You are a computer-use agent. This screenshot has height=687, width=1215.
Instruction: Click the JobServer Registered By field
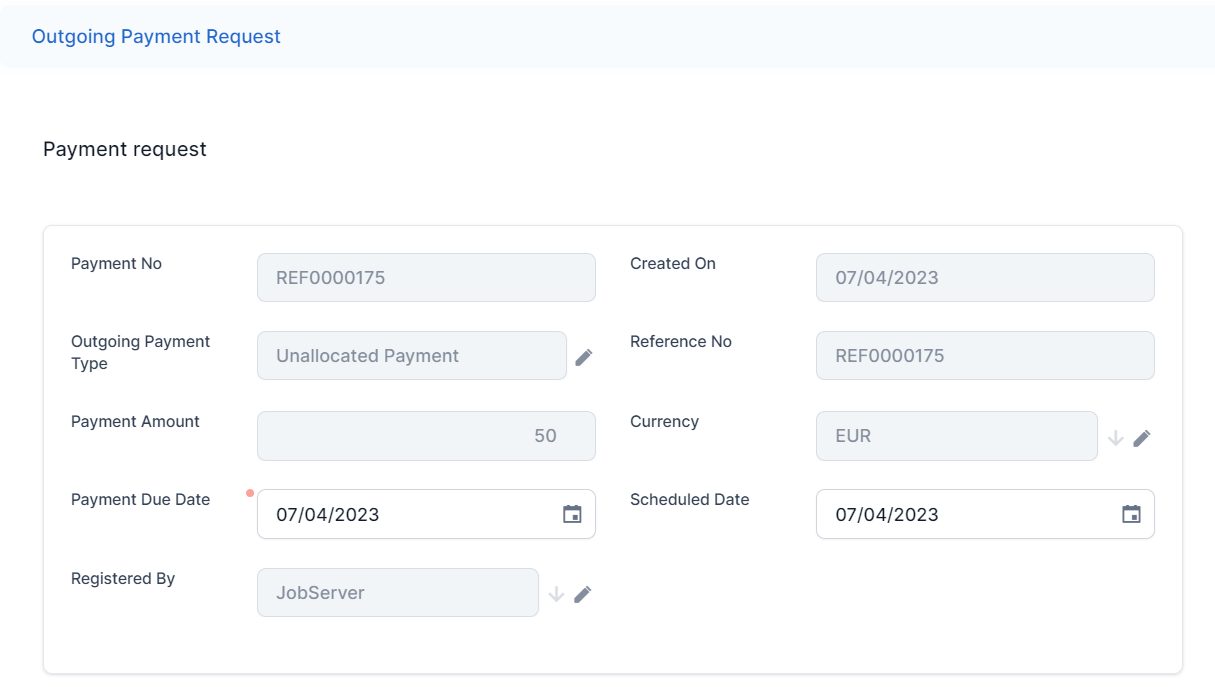[x=397, y=593]
